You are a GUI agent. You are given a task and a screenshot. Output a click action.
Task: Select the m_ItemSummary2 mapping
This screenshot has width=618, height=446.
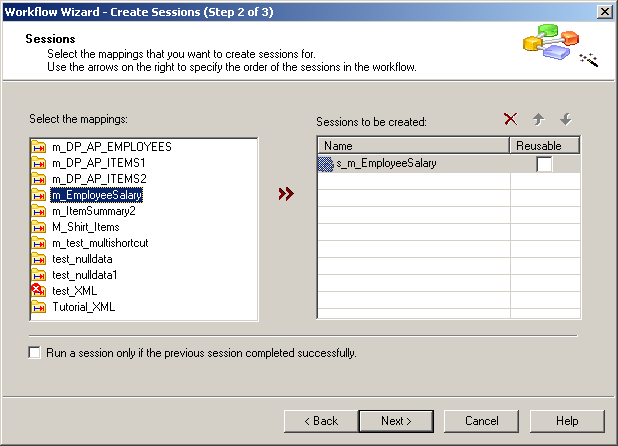(x=93, y=211)
